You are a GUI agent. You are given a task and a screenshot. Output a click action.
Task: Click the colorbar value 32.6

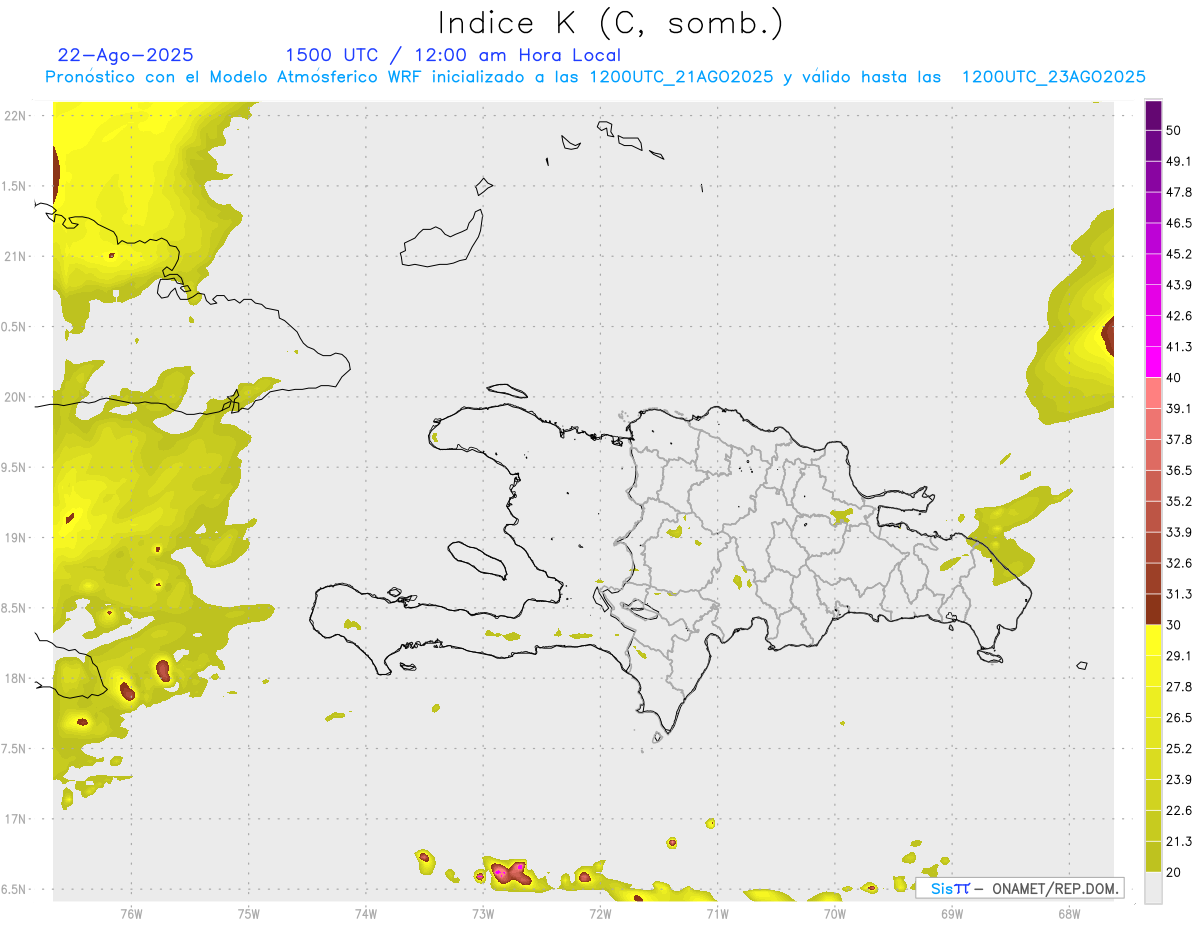tap(1179, 563)
